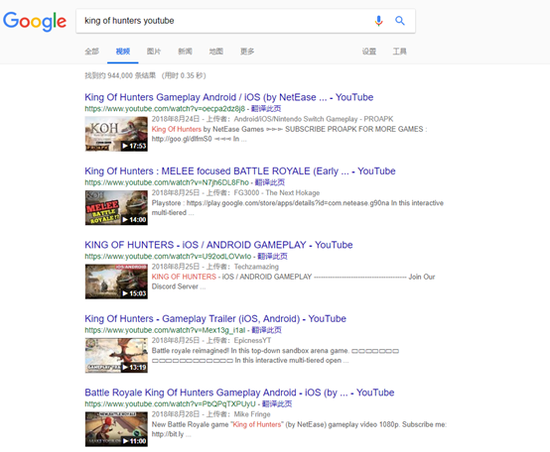Start voice search with microphone icon

tap(378, 21)
